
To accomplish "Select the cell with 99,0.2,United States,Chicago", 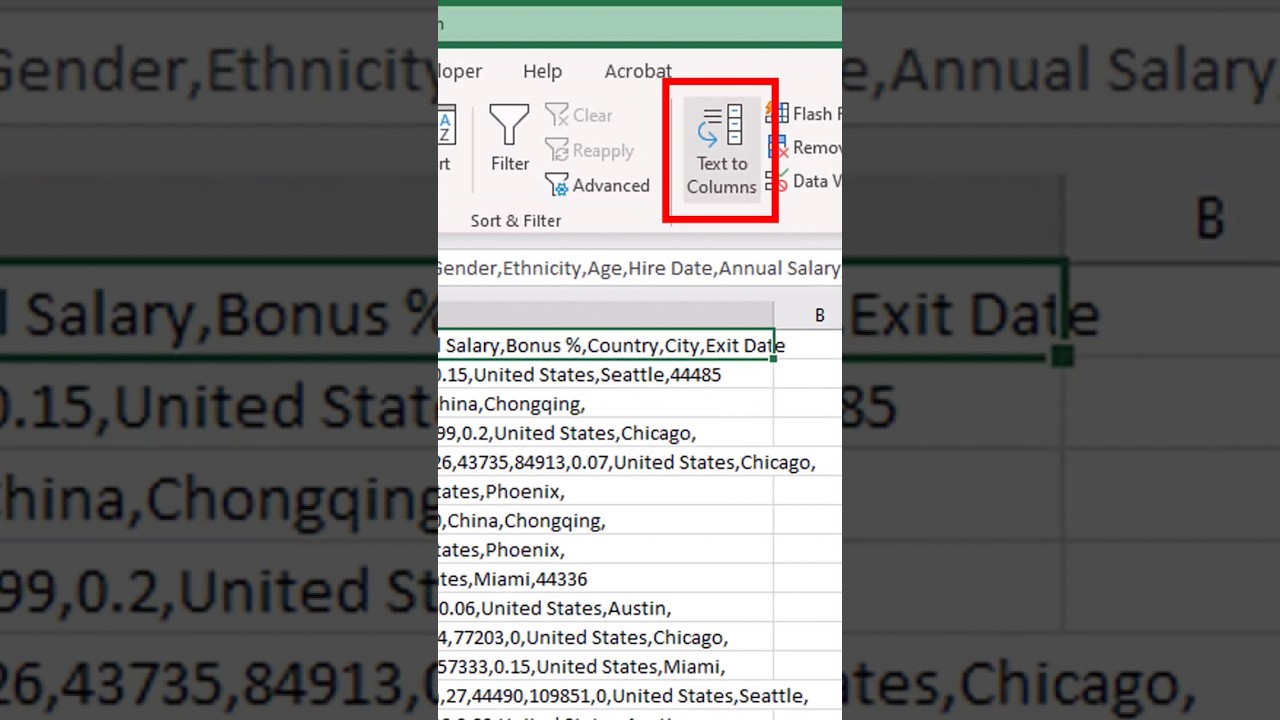I will coord(606,433).
